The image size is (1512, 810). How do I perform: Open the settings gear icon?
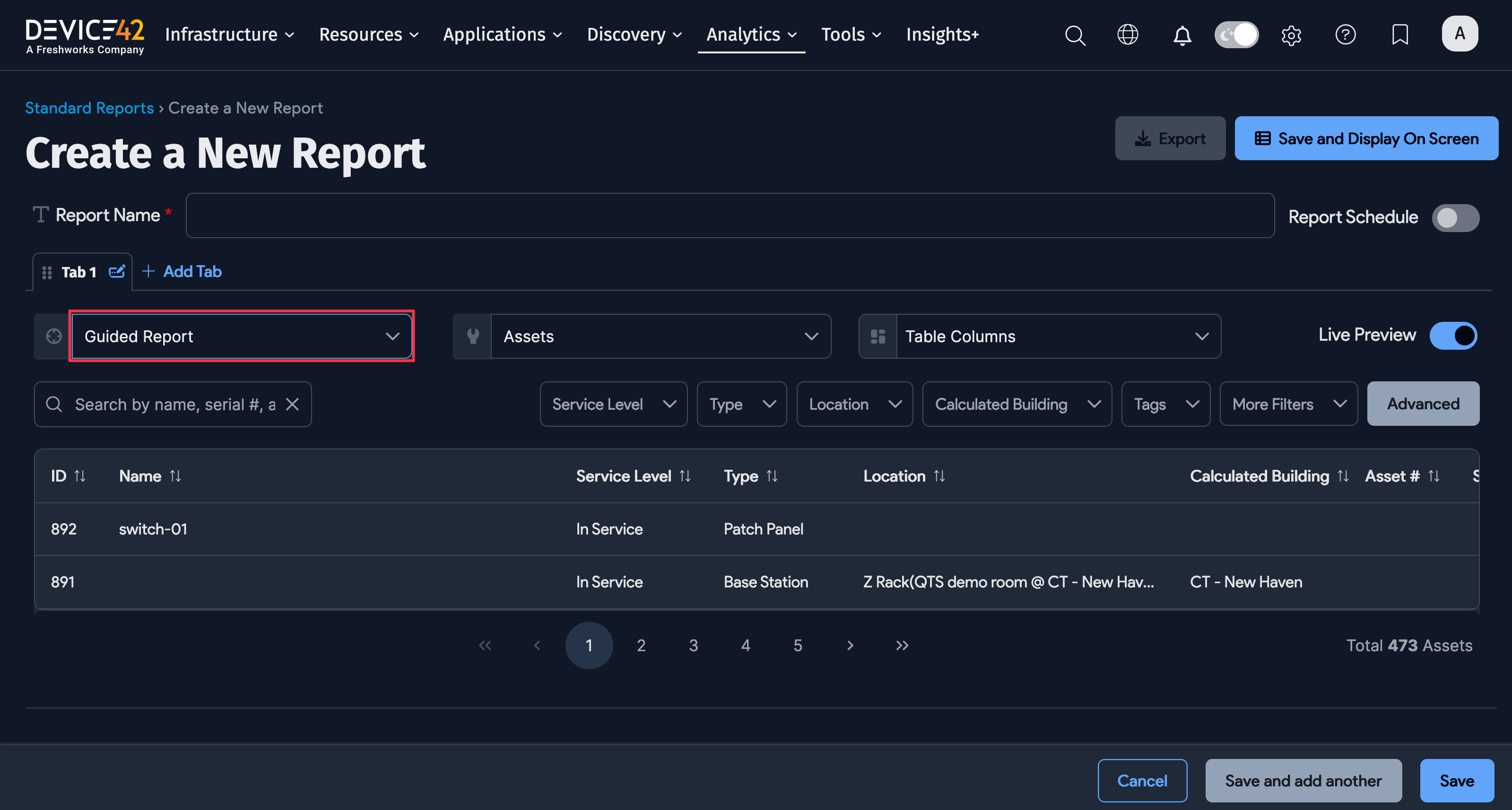coord(1291,35)
